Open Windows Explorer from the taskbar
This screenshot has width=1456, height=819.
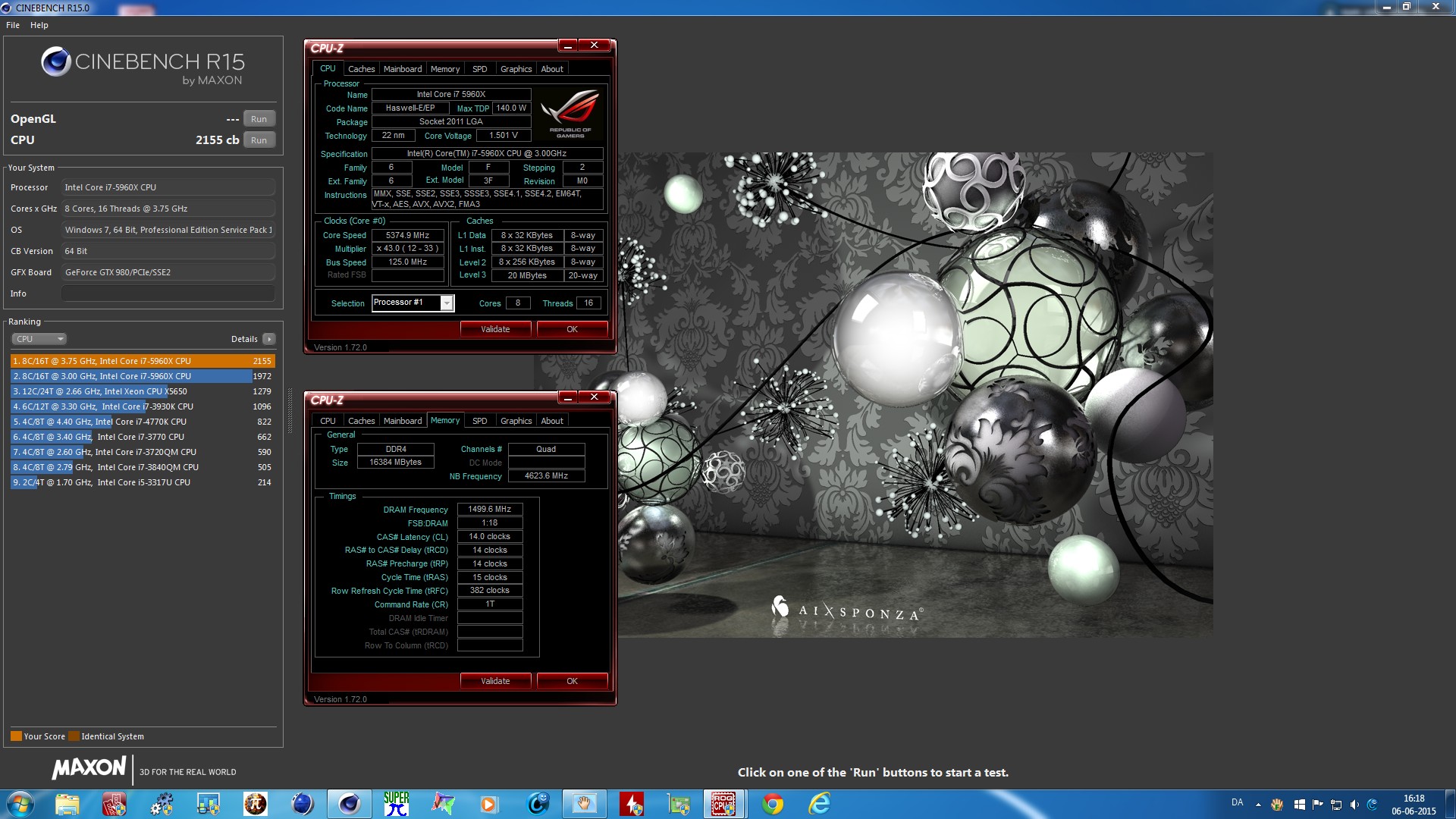tap(67, 804)
